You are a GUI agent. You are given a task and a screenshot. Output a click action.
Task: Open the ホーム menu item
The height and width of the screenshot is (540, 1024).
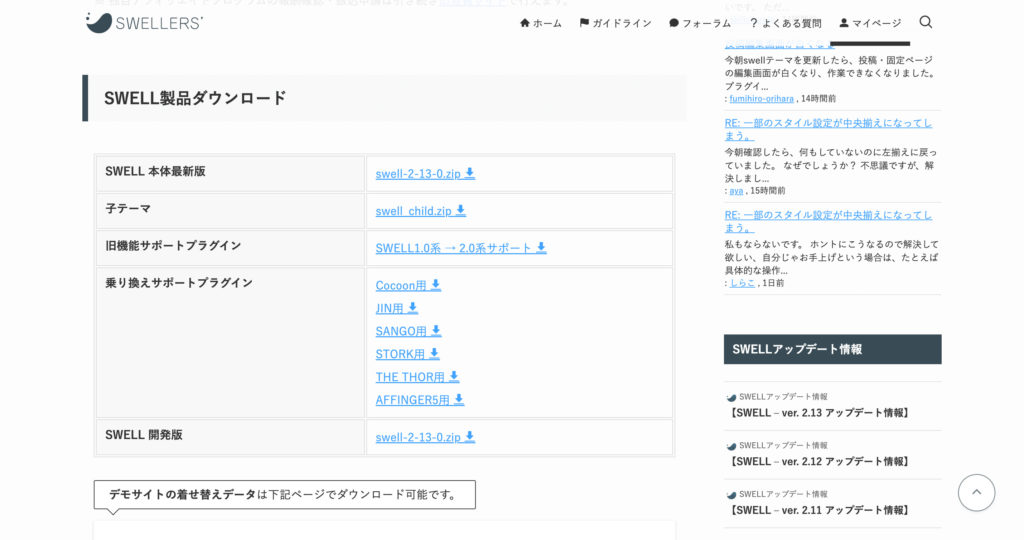click(541, 23)
